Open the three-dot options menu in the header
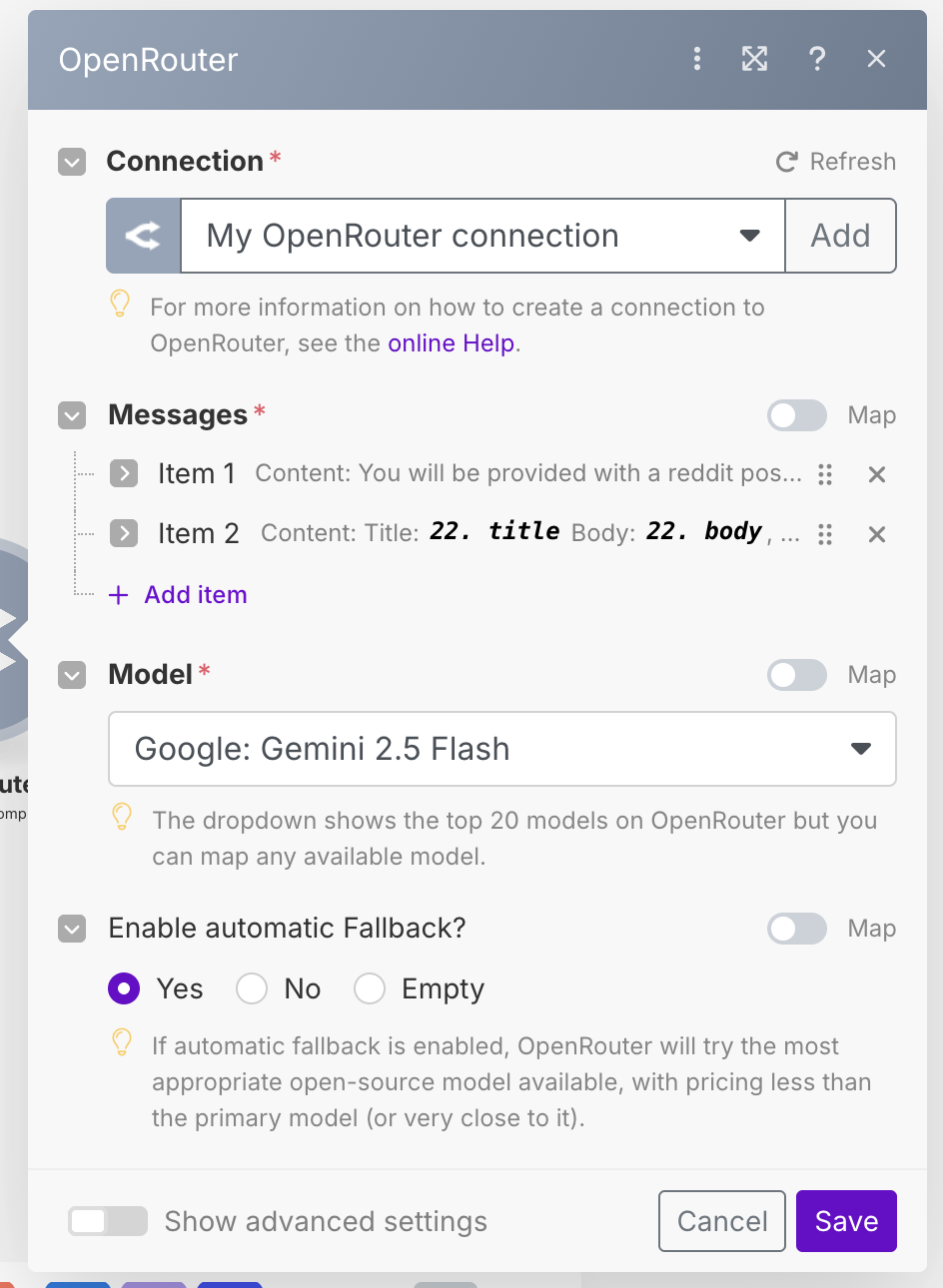 click(697, 59)
